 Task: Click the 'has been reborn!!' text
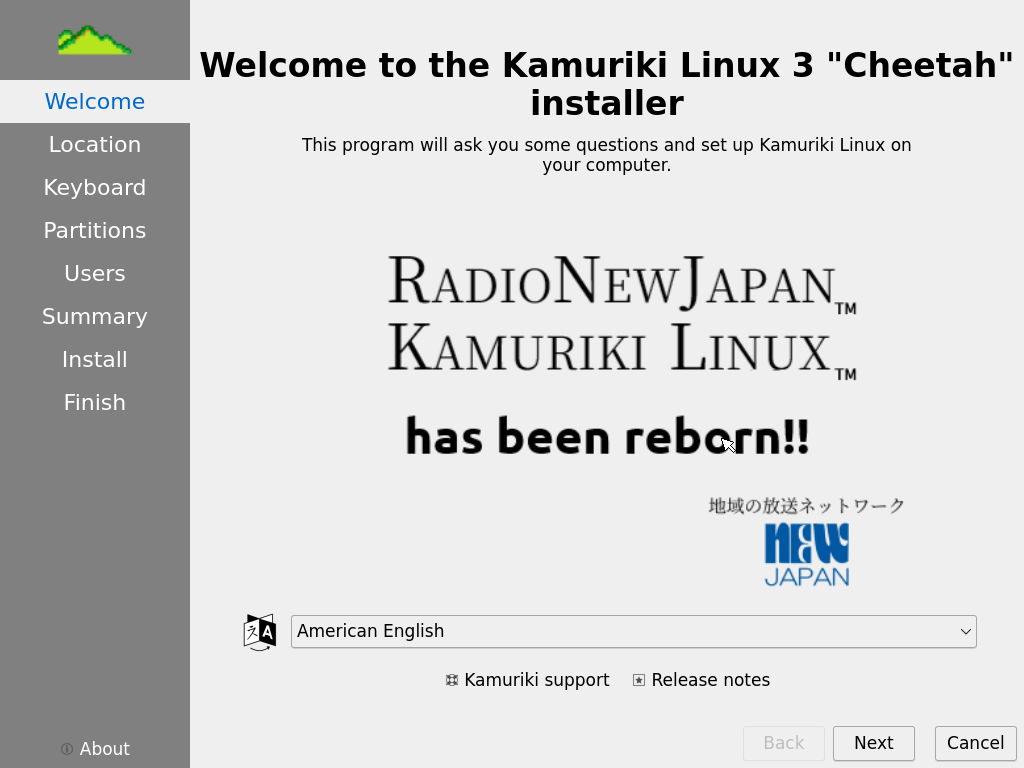[607, 436]
